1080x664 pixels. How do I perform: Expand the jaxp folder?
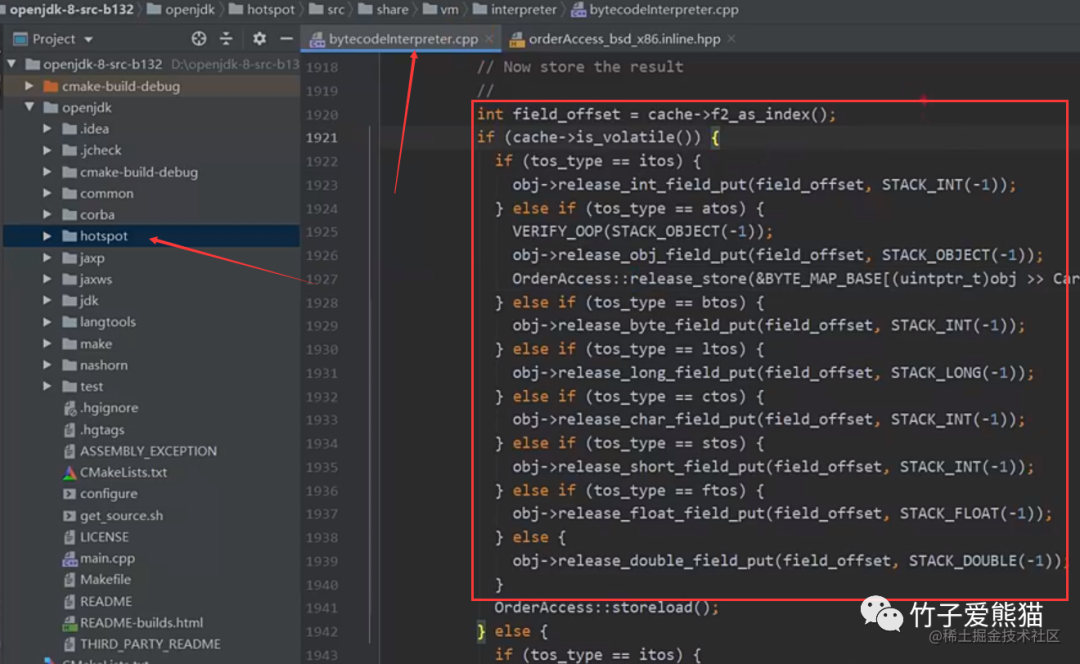tap(47, 258)
